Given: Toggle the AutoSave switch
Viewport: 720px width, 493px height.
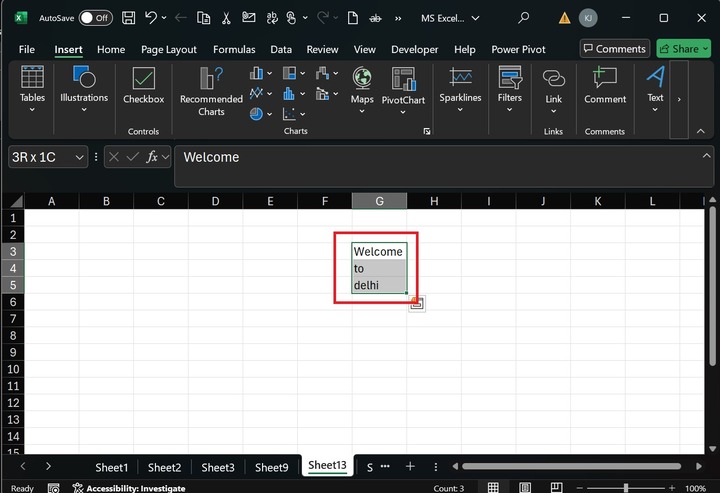Looking at the screenshot, I should coord(95,18).
